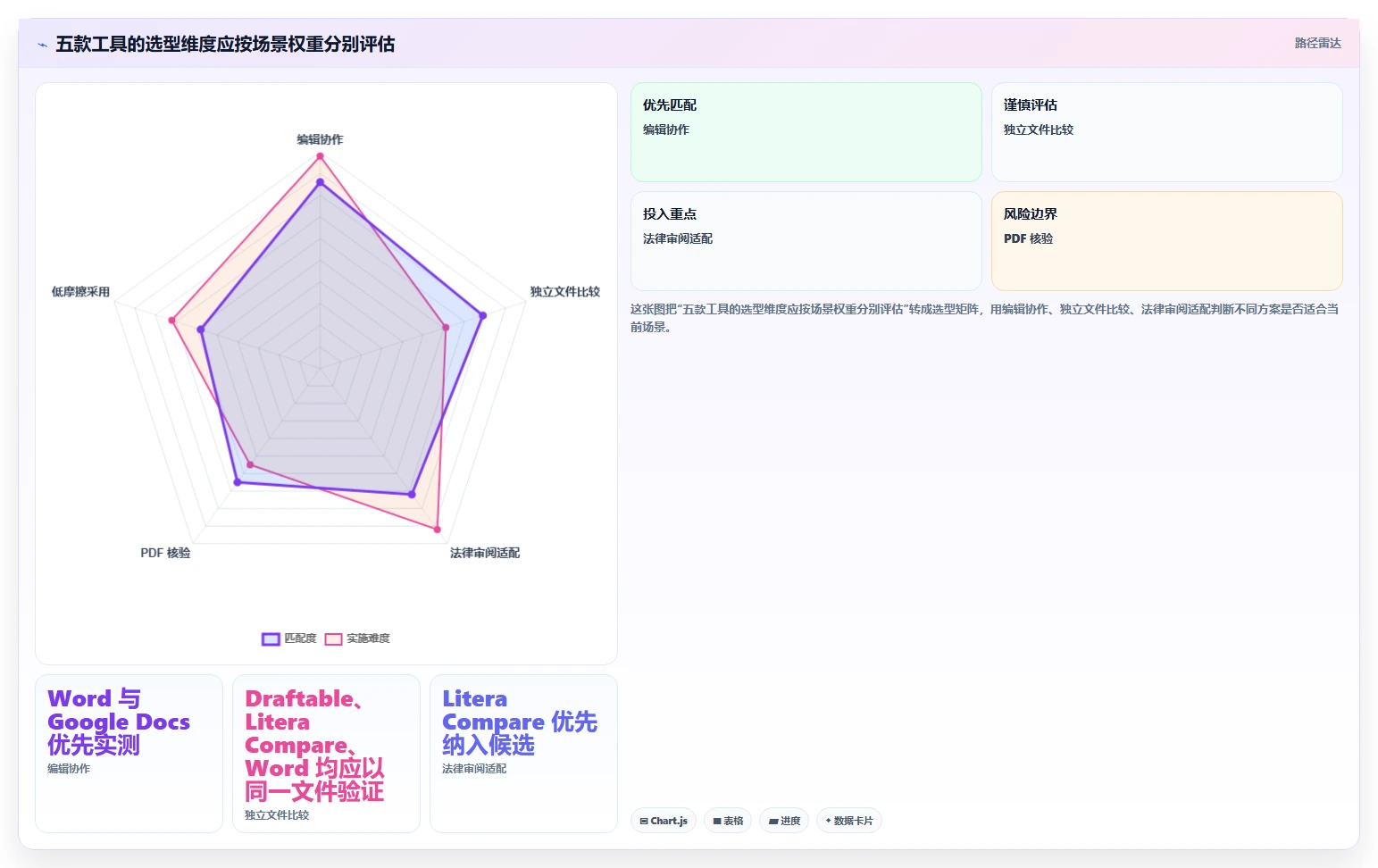Image resolution: width=1378 pixels, height=868 pixels.
Task: Click 实施难度 data point at 编辑协作 apex
Action: point(320,156)
